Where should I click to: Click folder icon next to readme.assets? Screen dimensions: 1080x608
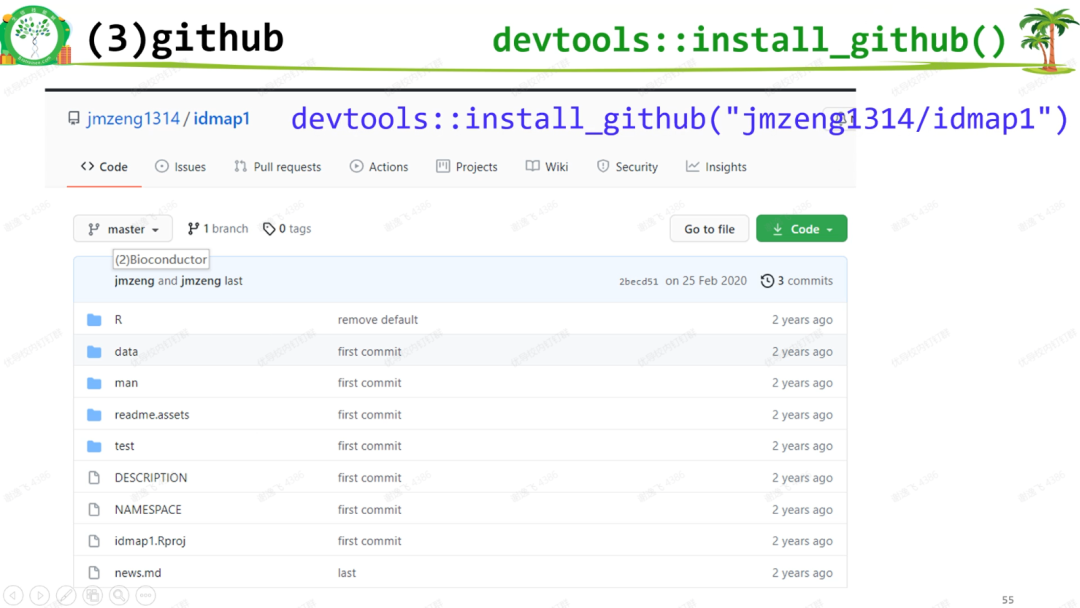coord(94,415)
